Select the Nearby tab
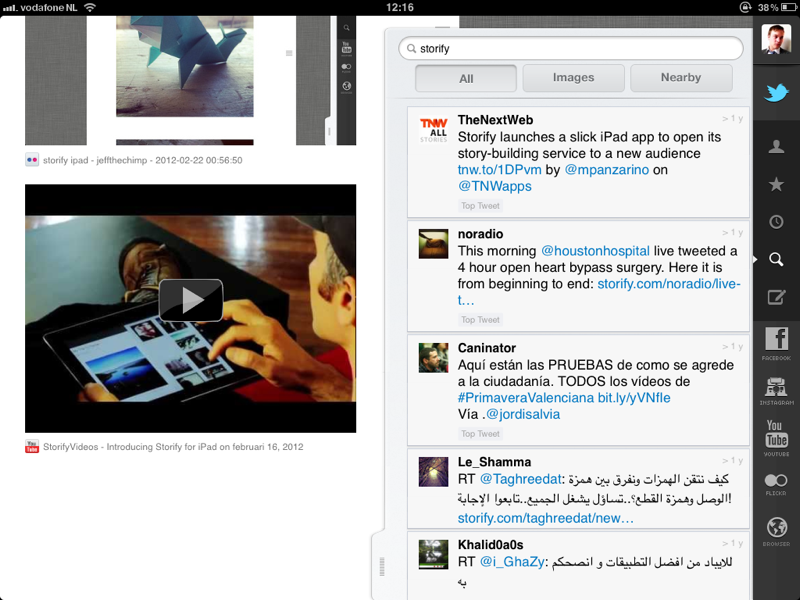The width and height of the screenshot is (800, 600). pos(681,78)
